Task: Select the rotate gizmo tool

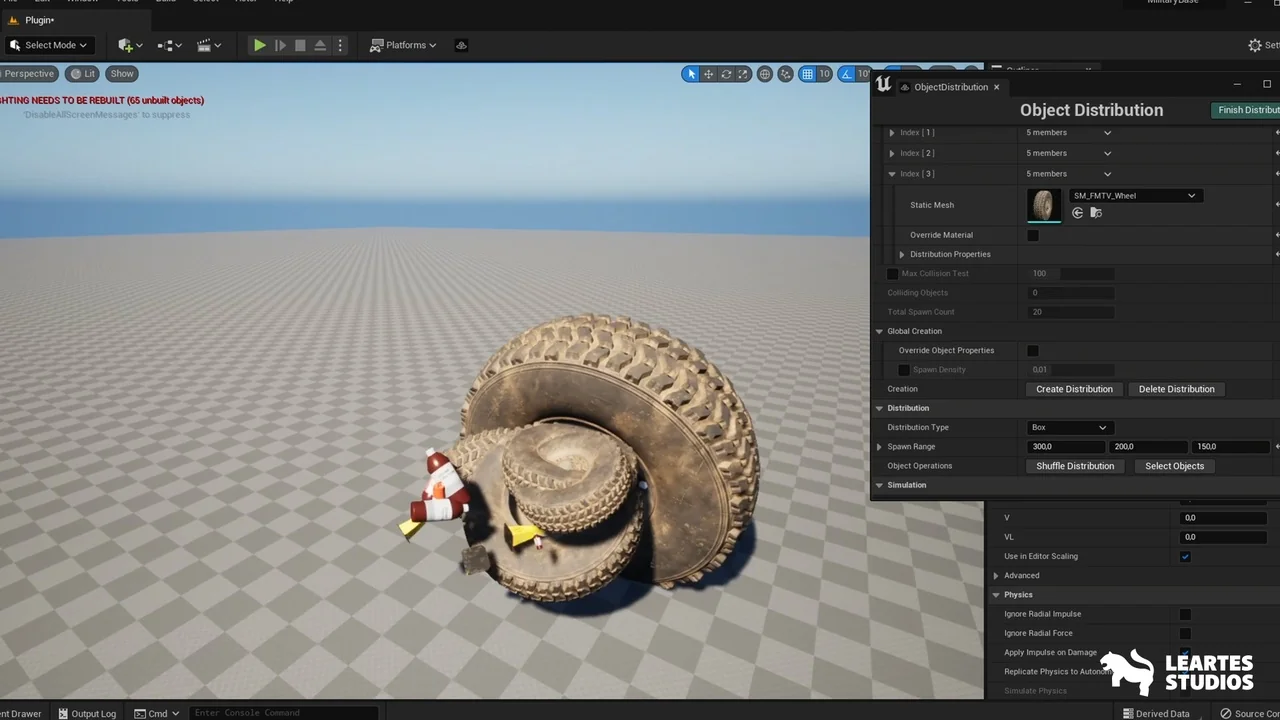Action: pos(726,74)
